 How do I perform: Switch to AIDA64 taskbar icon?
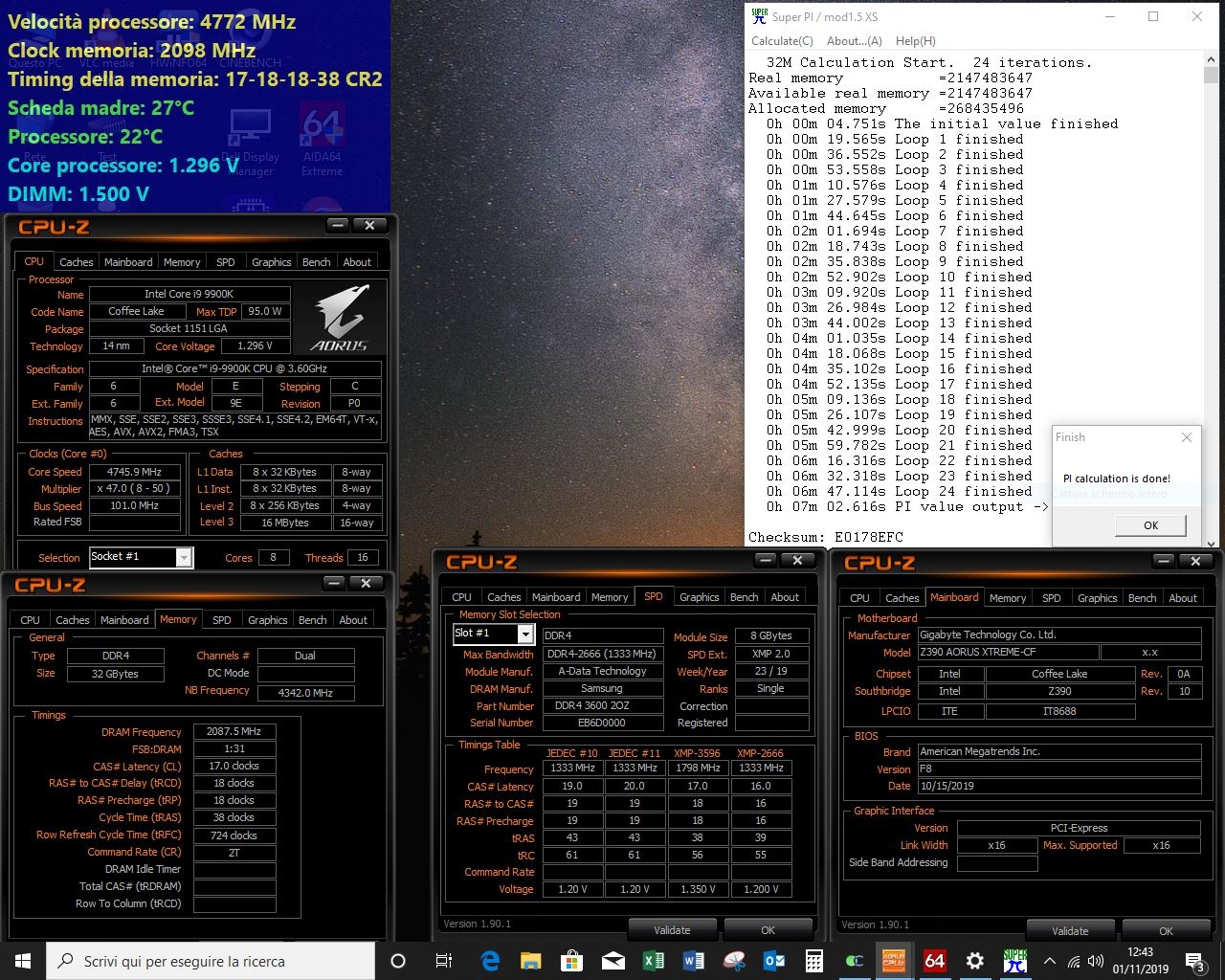tap(935, 961)
